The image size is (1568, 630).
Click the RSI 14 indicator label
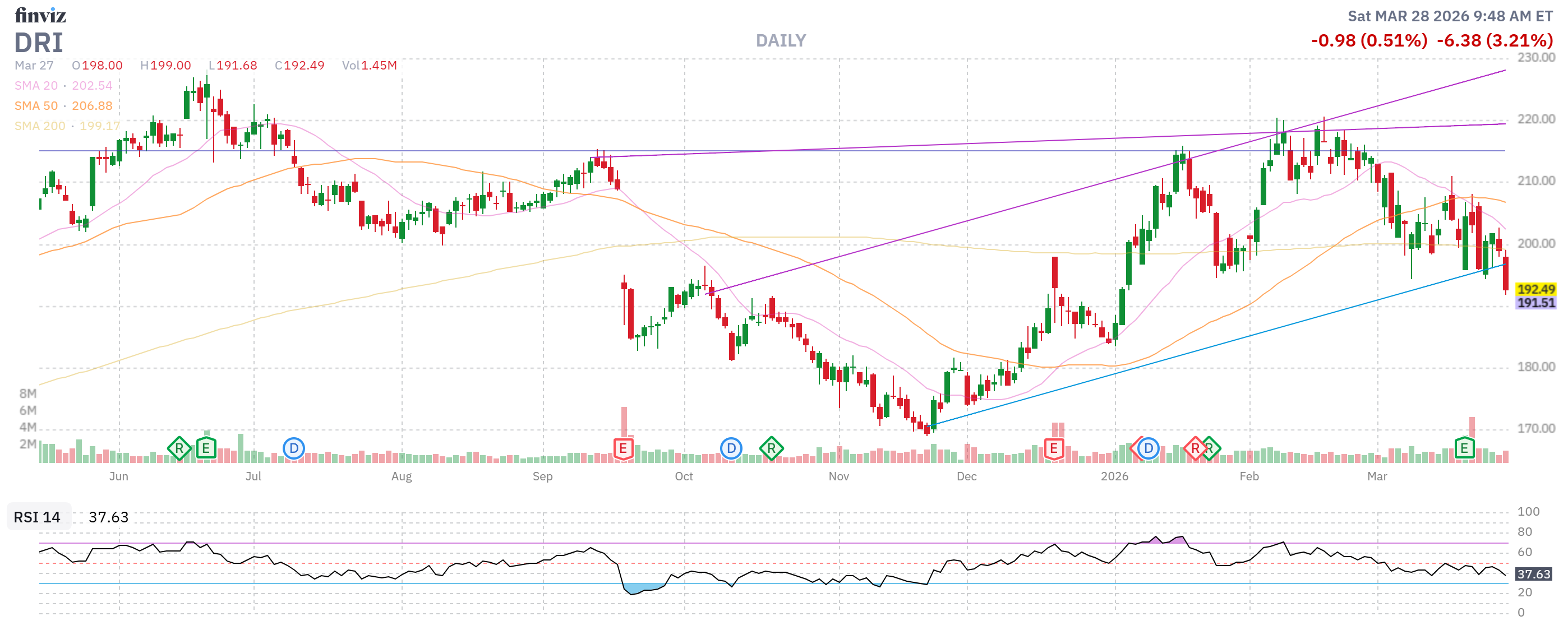point(37,517)
